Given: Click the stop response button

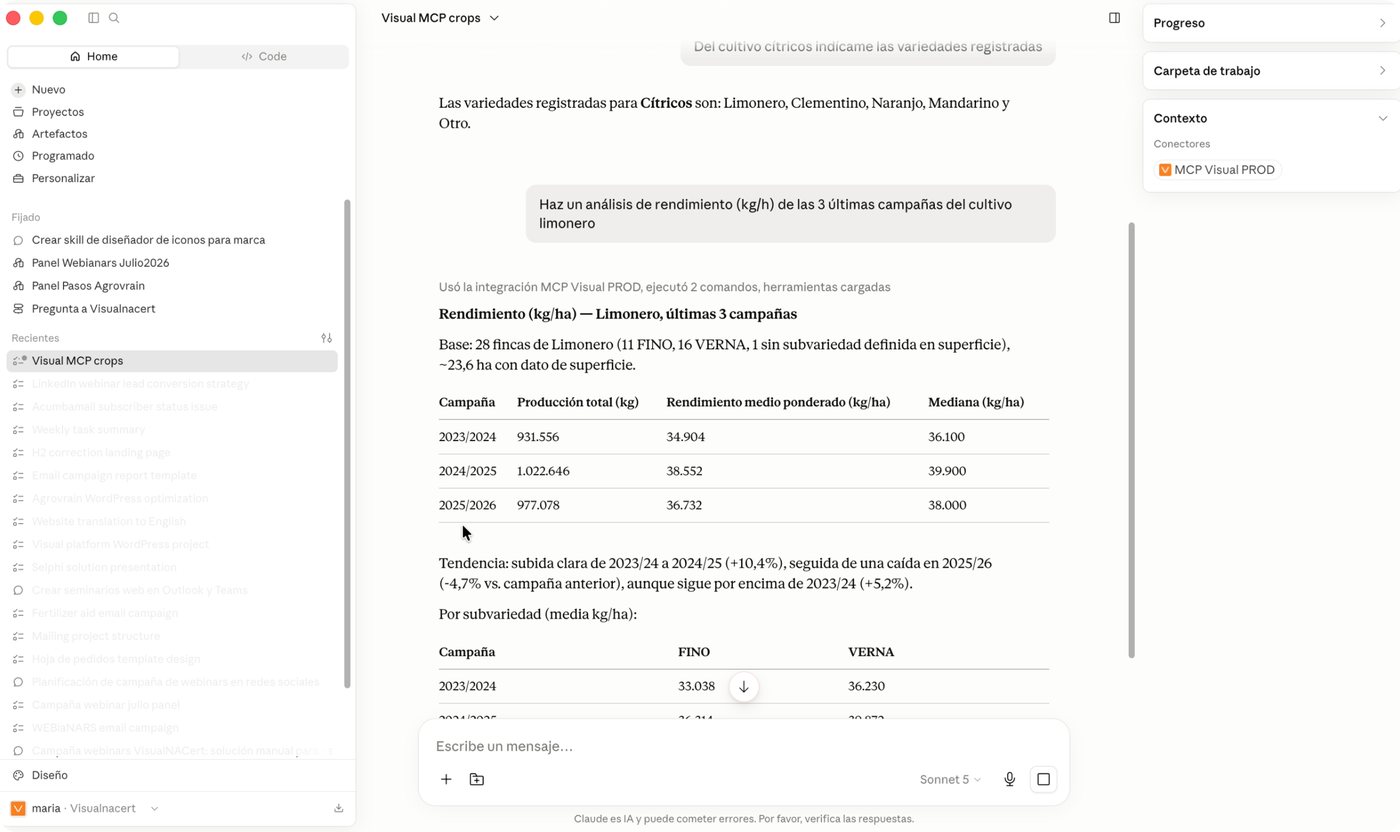Looking at the screenshot, I should pyautogui.click(x=1043, y=779).
